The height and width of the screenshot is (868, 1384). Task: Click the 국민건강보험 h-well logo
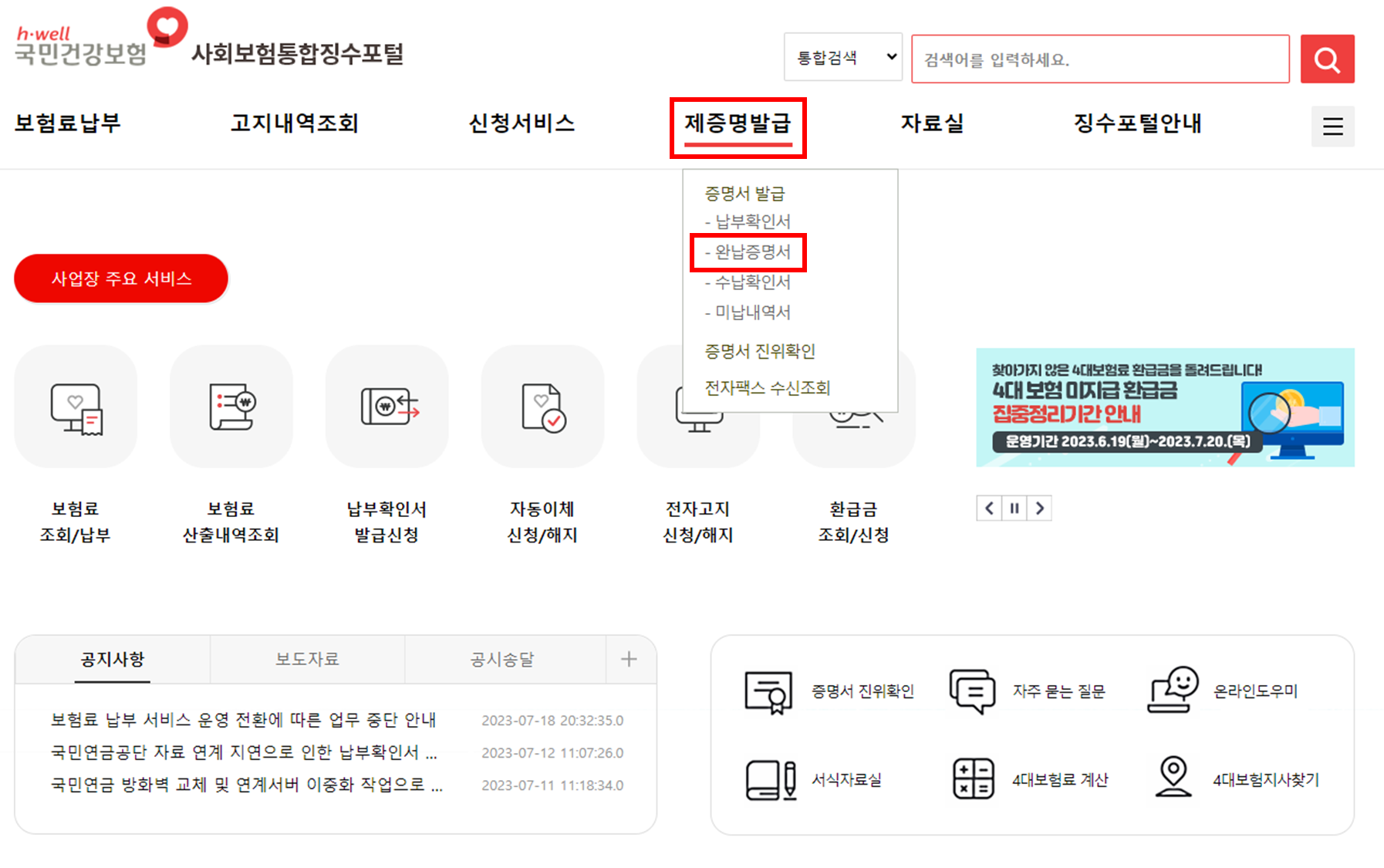click(101, 37)
